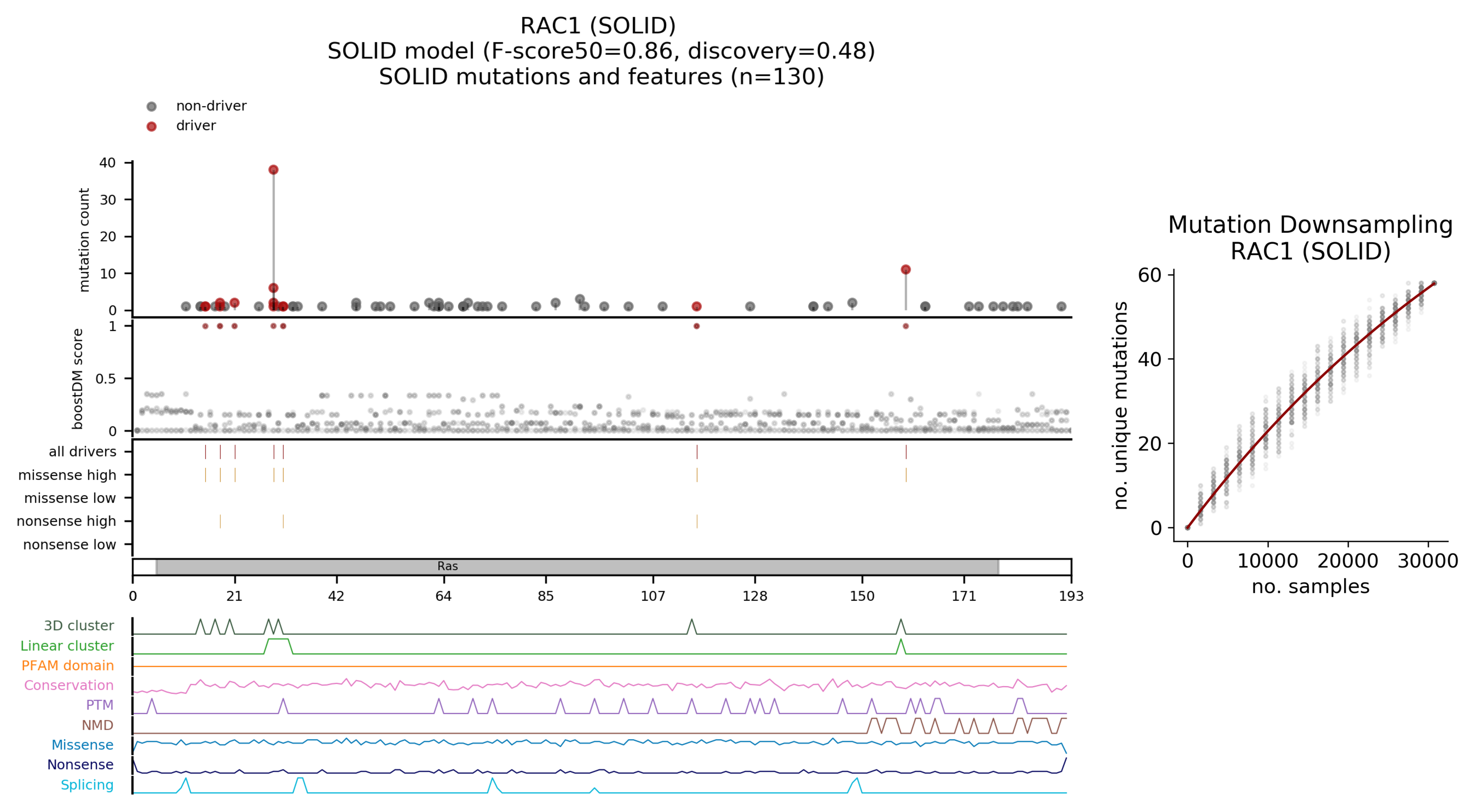Click the x-axis tick label 107

(653, 596)
